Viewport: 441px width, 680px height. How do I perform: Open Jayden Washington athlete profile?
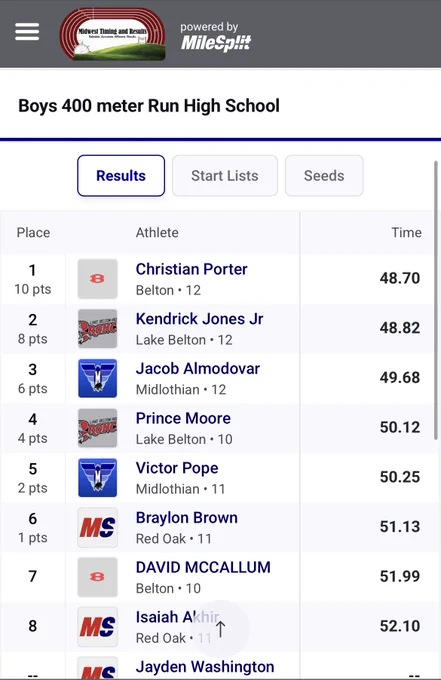[x=205, y=667]
